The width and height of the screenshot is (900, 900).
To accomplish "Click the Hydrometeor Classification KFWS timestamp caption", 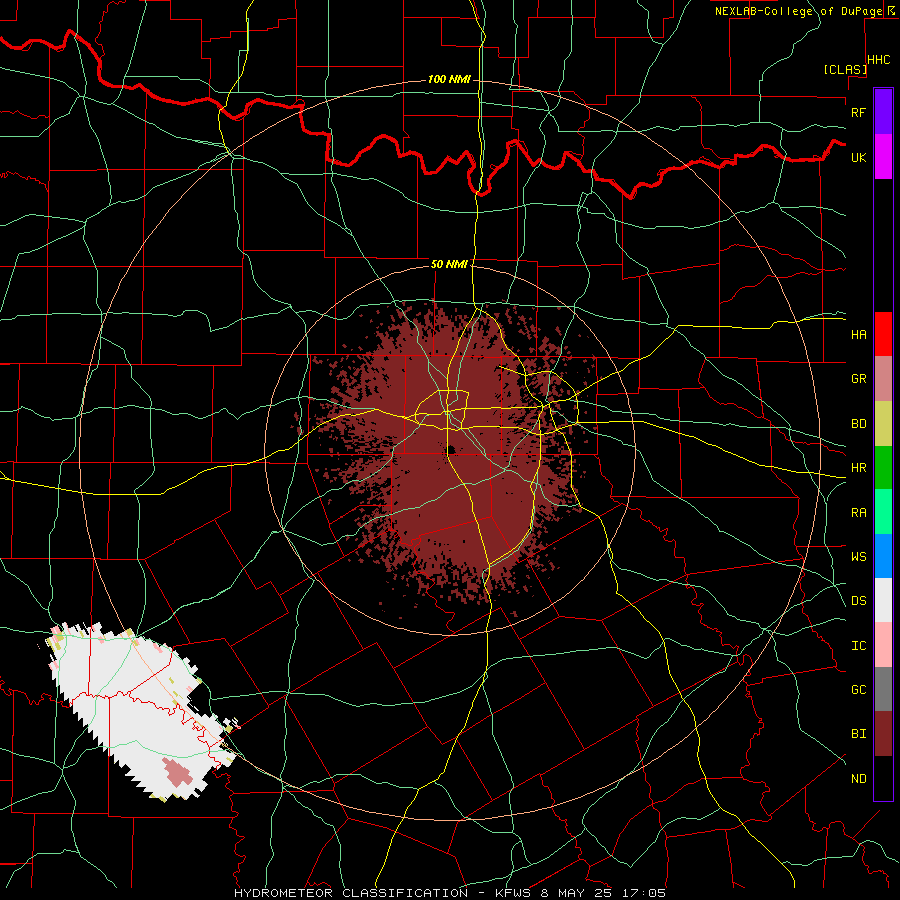I will (450, 893).
